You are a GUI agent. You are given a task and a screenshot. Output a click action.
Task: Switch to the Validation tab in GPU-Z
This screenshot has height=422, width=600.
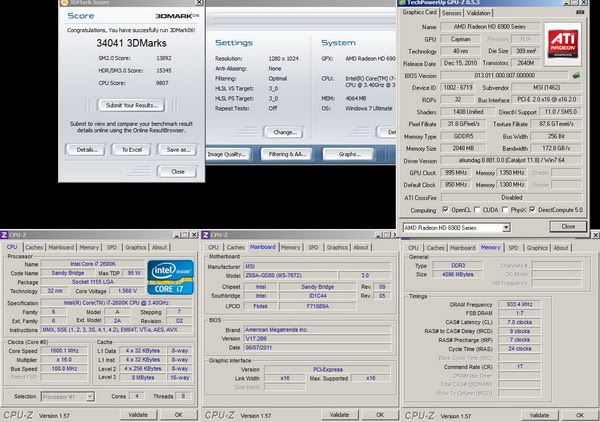coord(478,13)
